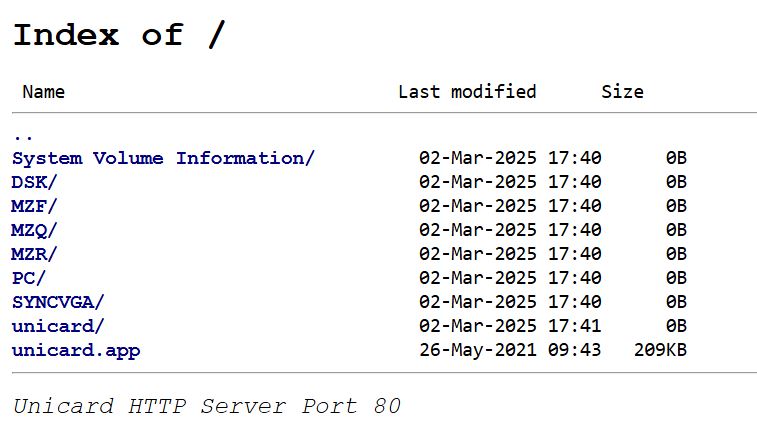The height and width of the screenshot is (444, 757).
Task: Enter the MZR/ folder
Action: coord(35,254)
